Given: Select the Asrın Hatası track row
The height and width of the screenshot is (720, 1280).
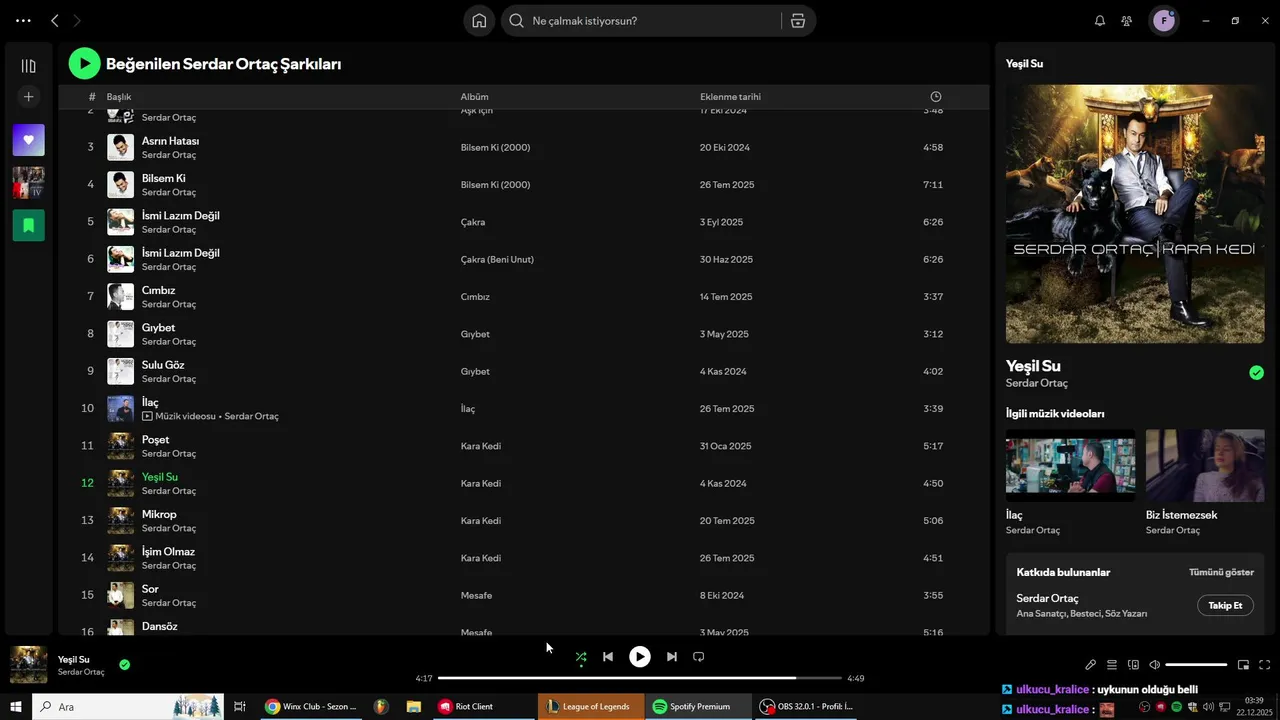Looking at the screenshot, I should pyautogui.click(x=524, y=147).
